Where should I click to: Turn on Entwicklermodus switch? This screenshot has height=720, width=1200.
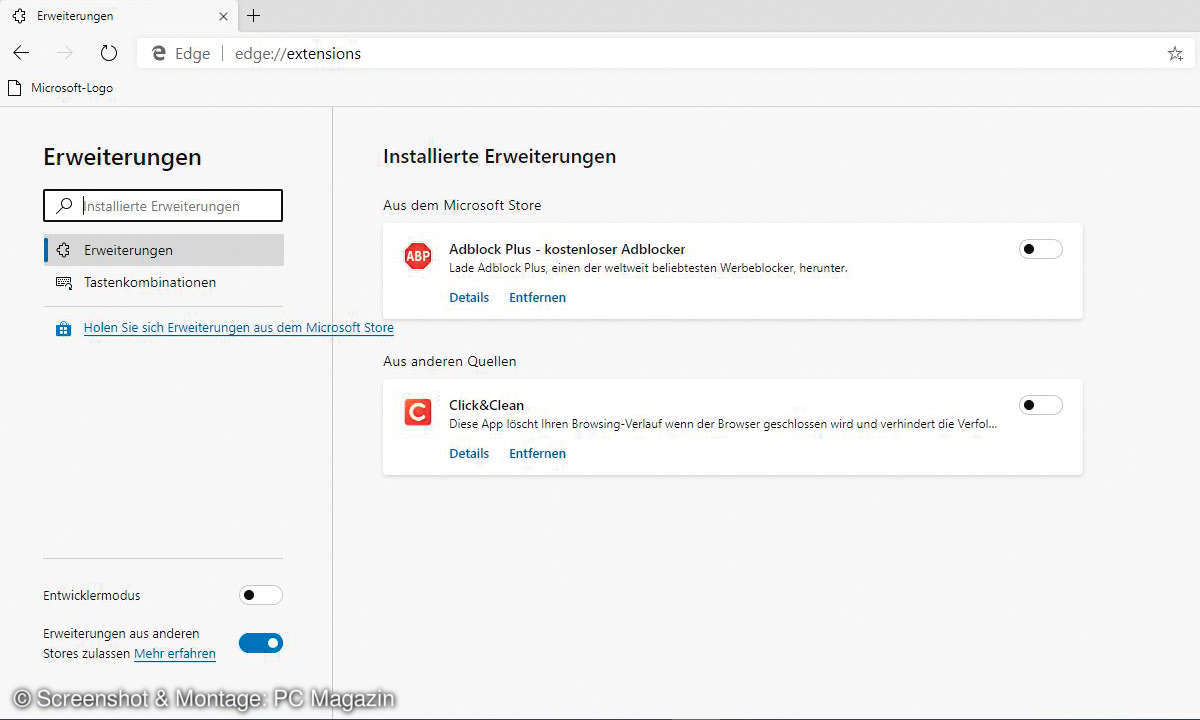coord(261,595)
